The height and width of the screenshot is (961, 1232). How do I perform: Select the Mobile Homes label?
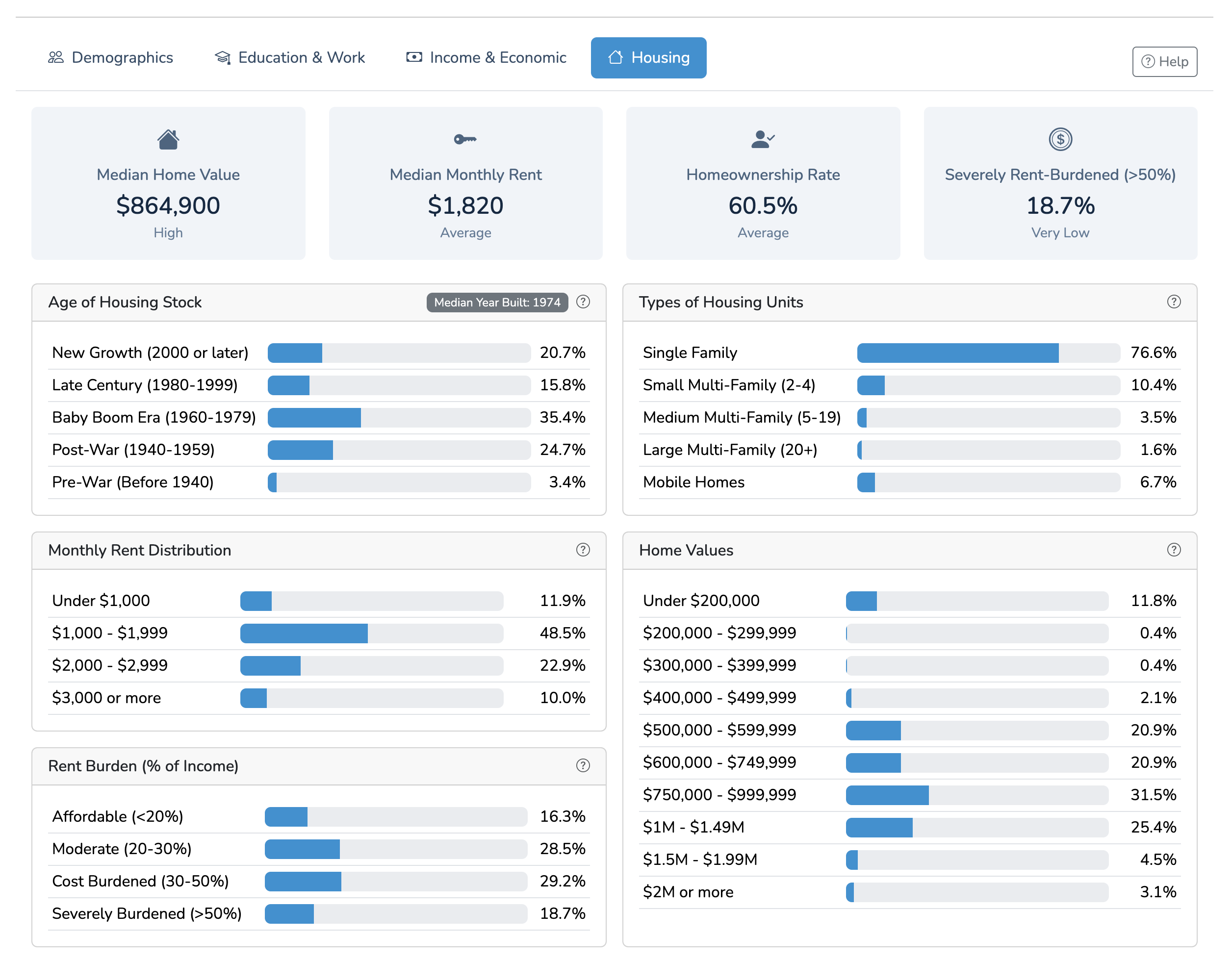[x=694, y=482]
